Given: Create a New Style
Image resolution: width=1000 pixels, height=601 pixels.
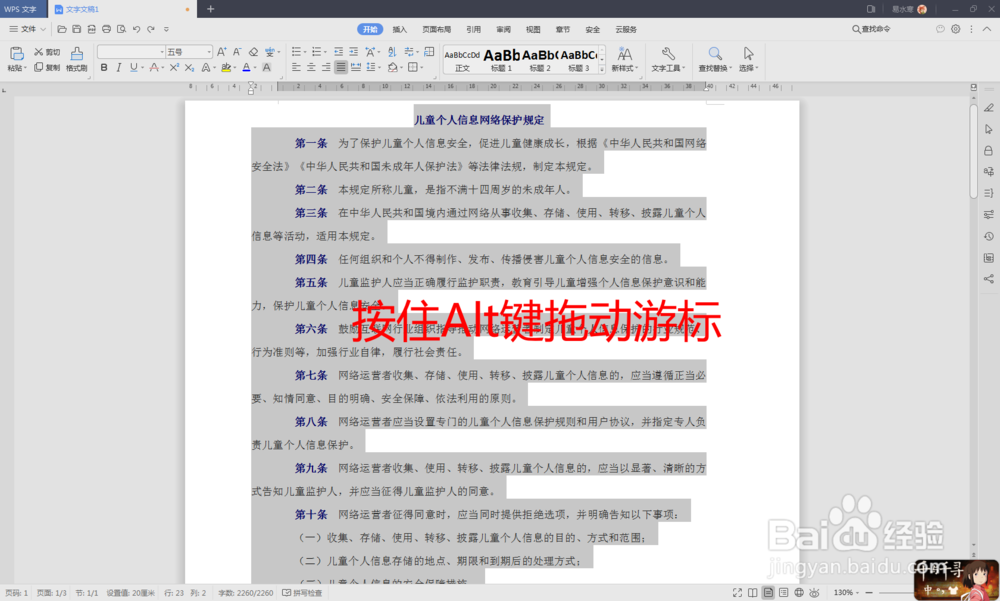Looking at the screenshot, I should click(624, 55).
